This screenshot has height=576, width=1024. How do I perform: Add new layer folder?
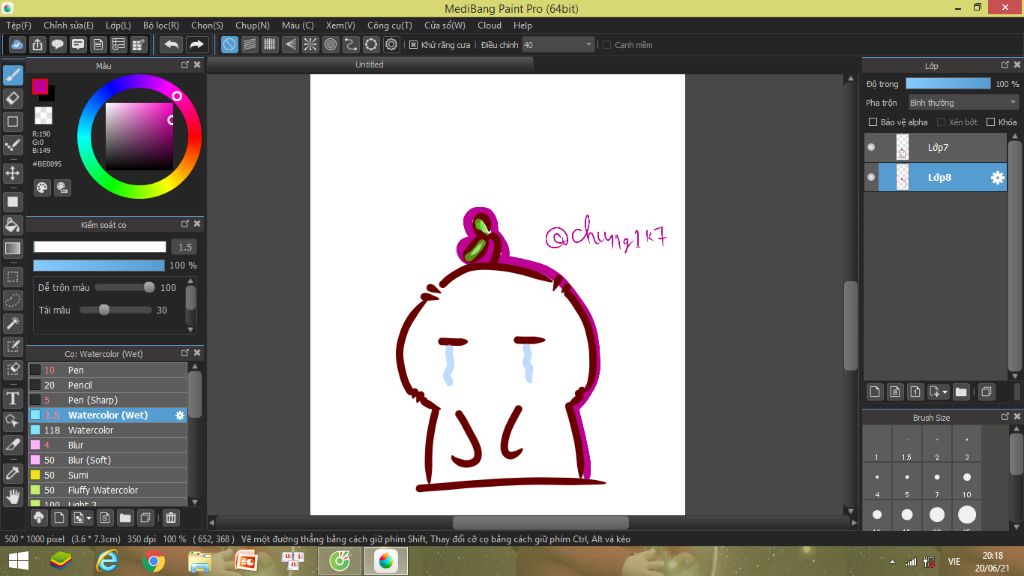point(961,392)
